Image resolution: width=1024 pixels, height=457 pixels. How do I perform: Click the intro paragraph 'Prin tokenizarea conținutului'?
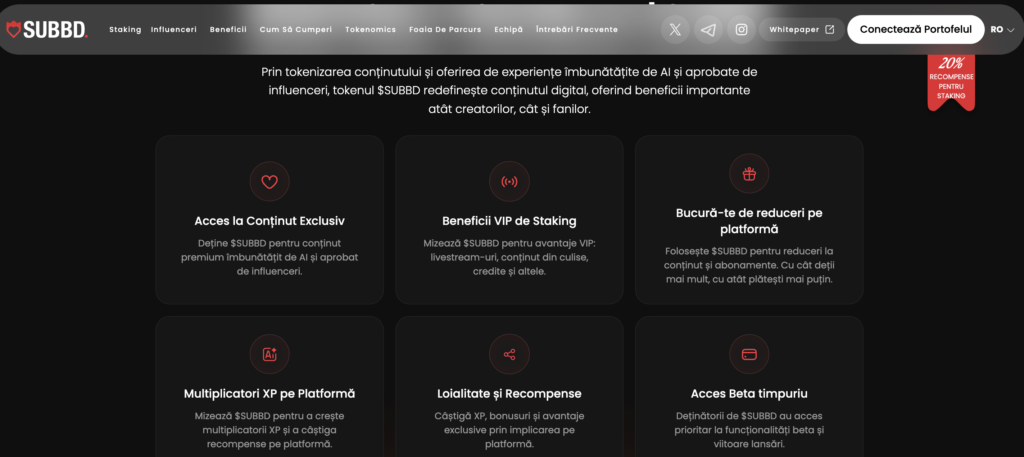pyautogui.click(x=509, y=91)
